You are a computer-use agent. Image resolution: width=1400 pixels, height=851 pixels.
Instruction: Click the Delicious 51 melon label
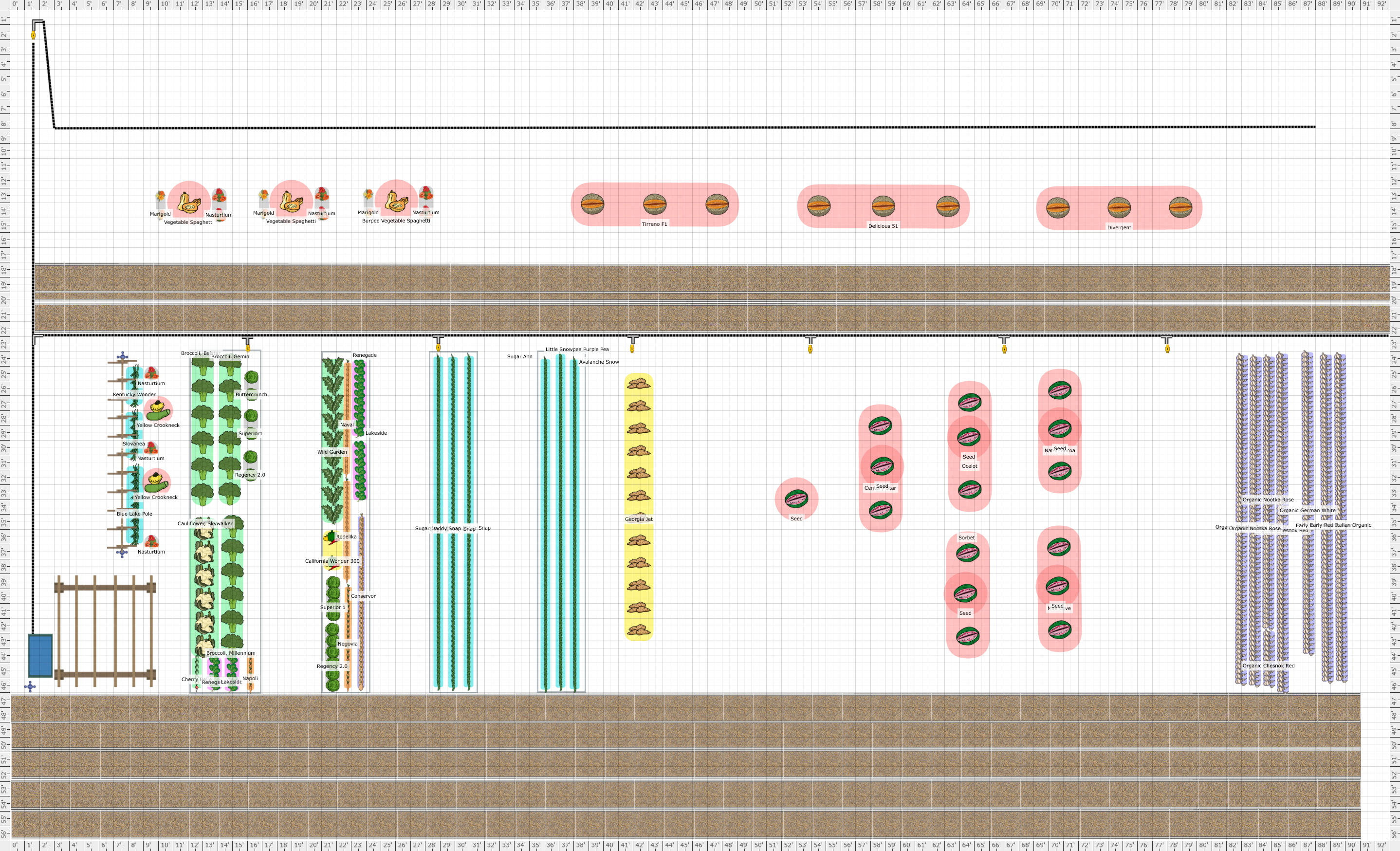[x=883, y=226]
